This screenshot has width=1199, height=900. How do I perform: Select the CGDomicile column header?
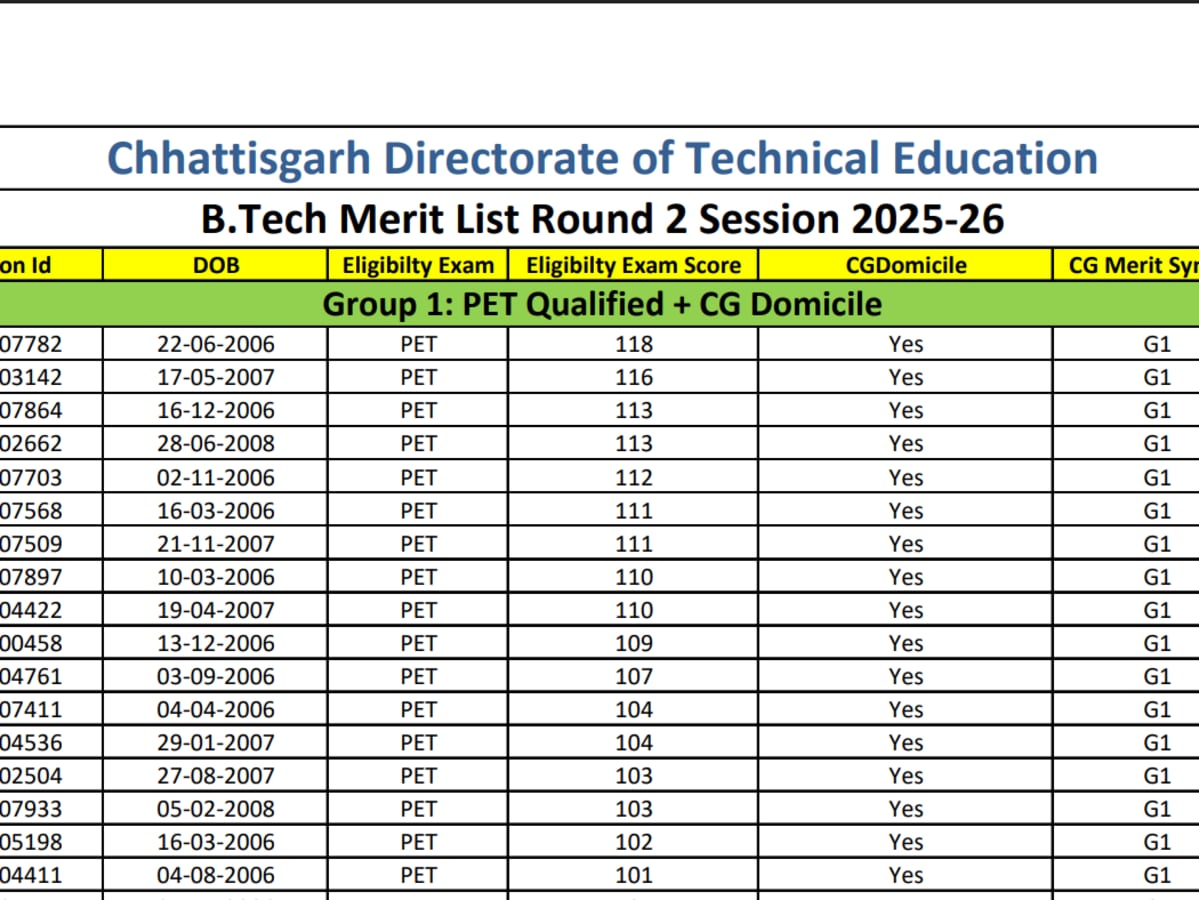[905, 265]
